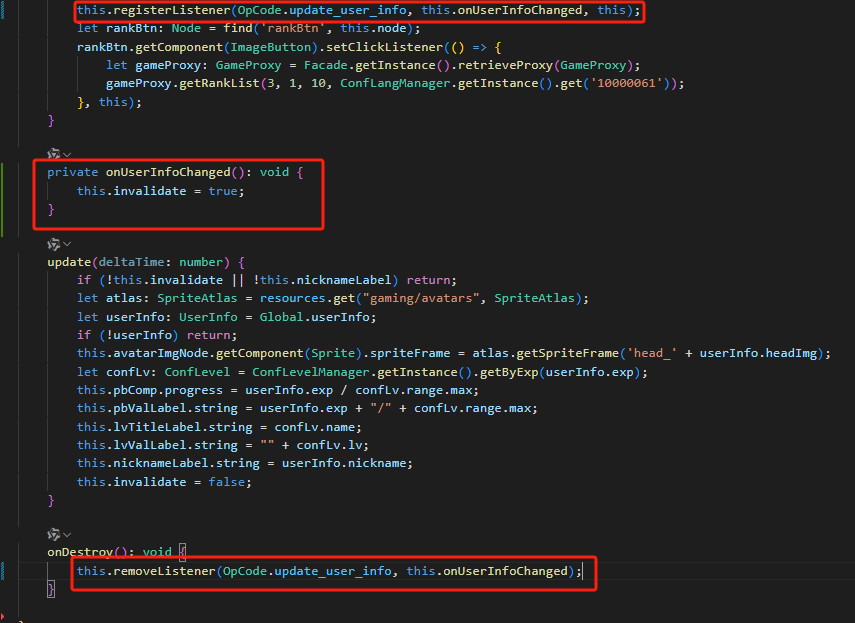The height and width of the screenshot is (623, 855).
Task: Click the getByExp method call
Action: click(509, 372)
